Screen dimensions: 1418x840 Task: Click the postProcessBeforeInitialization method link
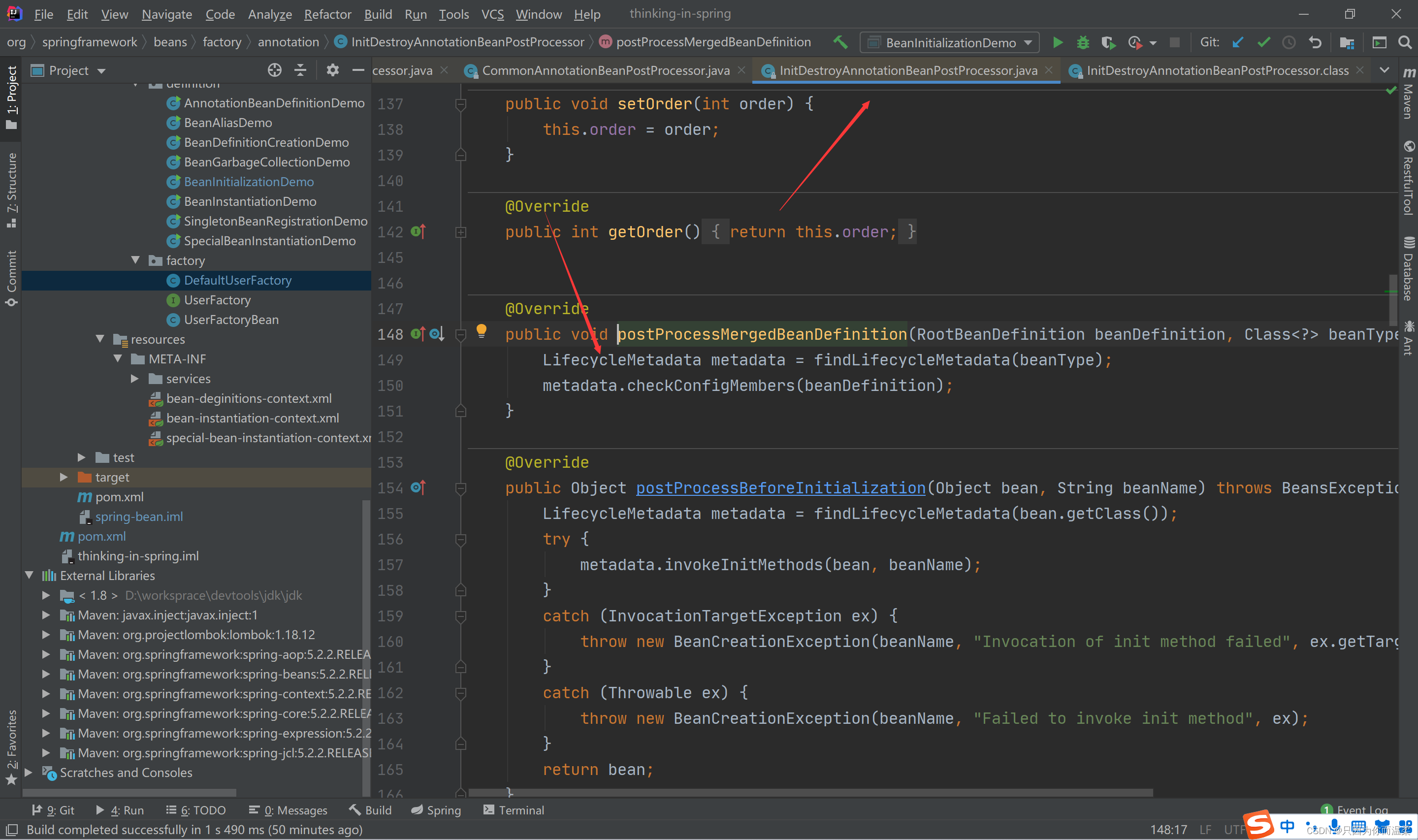coord(780,488)
